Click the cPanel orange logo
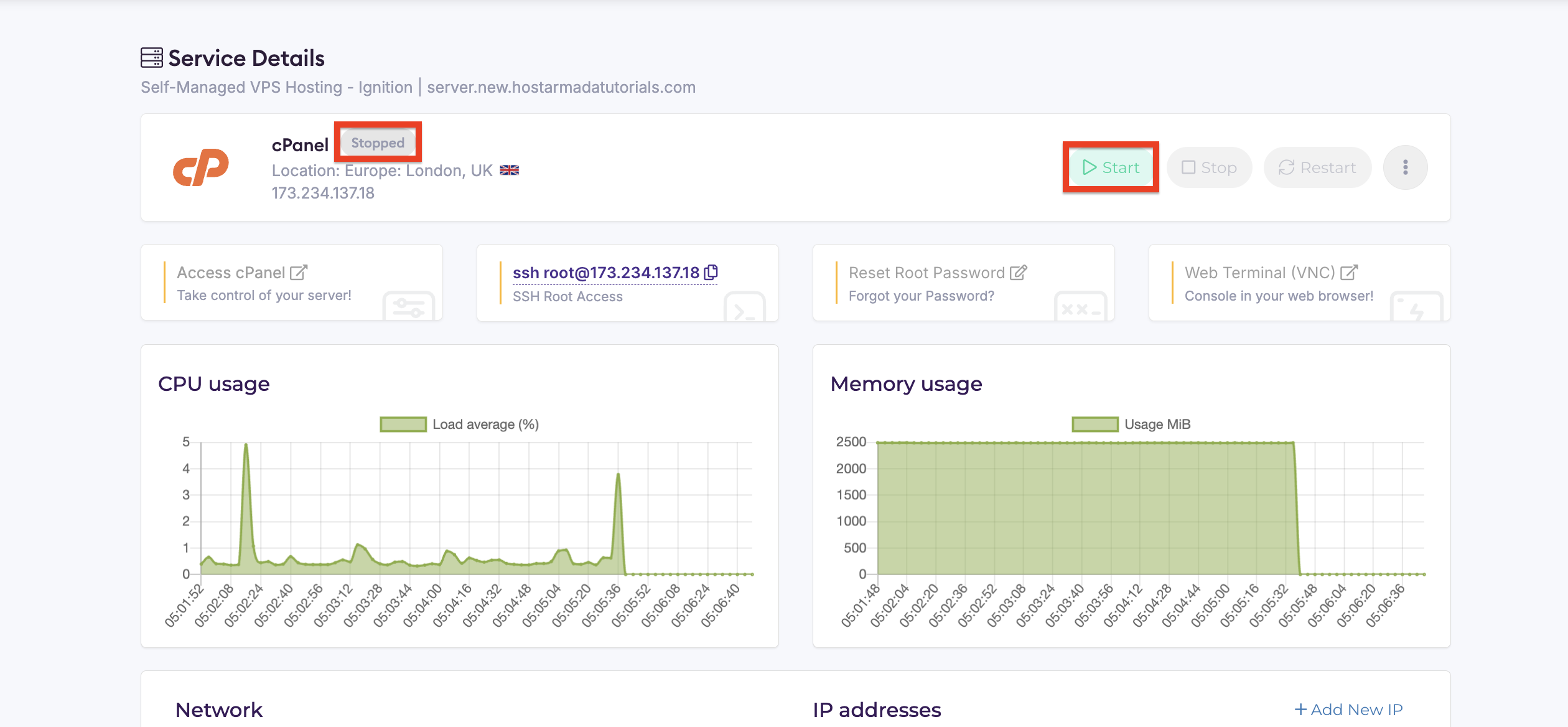The height and width of the screenshot is (727, 1568). pos(200,167)
